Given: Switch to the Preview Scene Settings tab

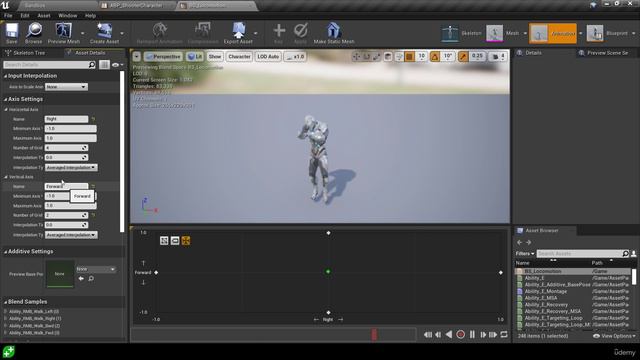Looking at the screenshot, I should [607, 53].
